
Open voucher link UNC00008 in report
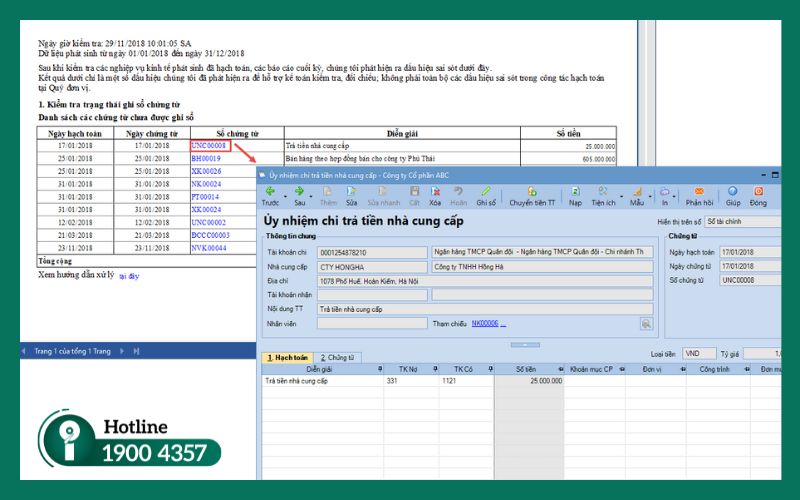pyautogui.click(x=209, y=146)
